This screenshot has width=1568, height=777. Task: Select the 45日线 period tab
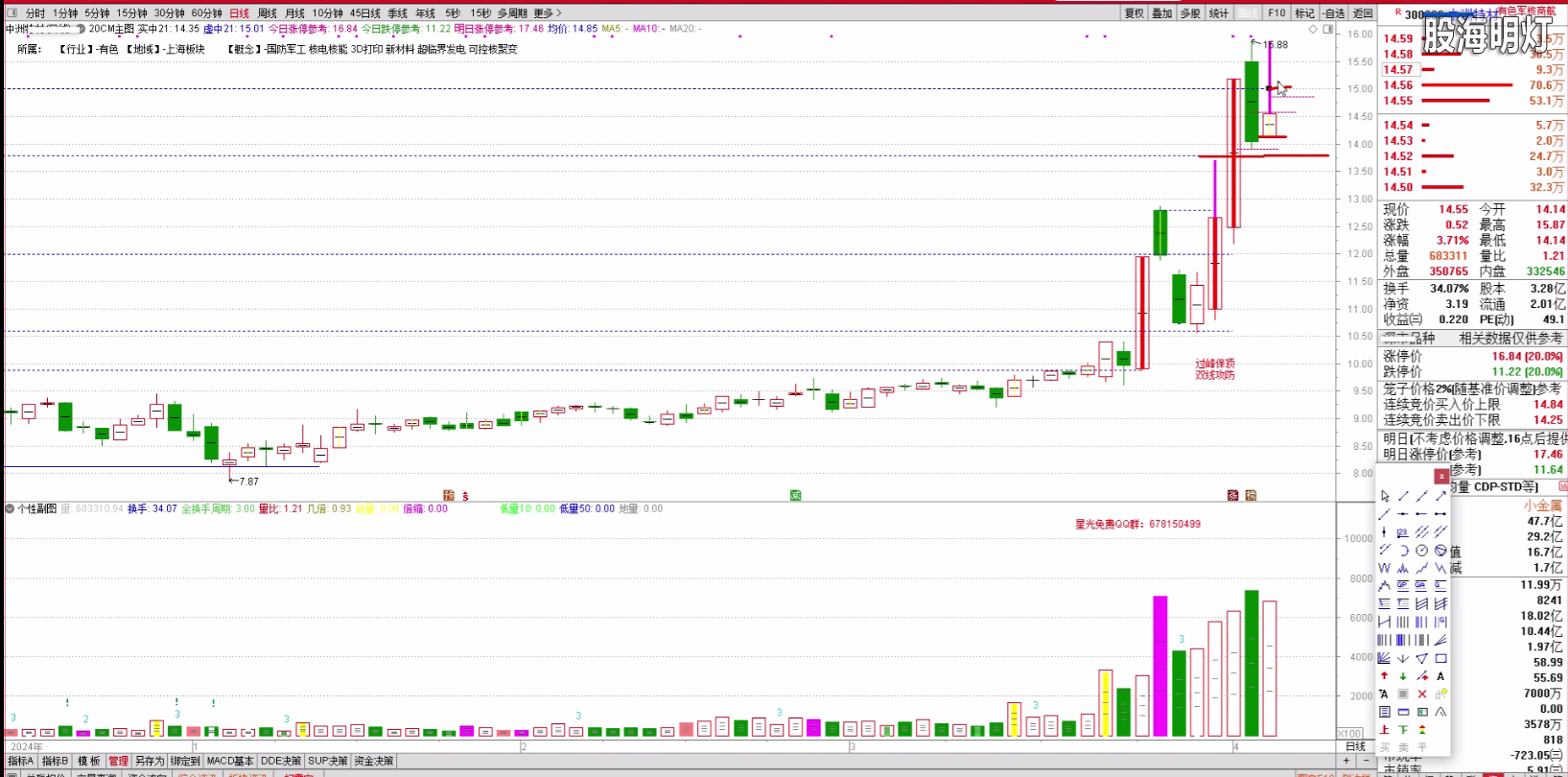tap(365, 13)
